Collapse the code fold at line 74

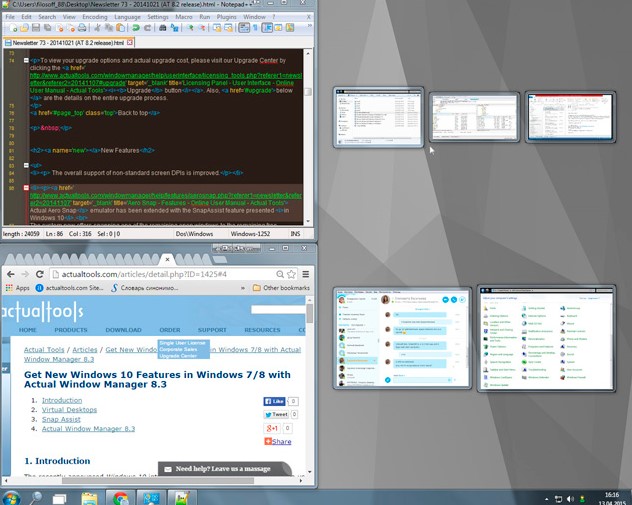click(x=26, y=61)
